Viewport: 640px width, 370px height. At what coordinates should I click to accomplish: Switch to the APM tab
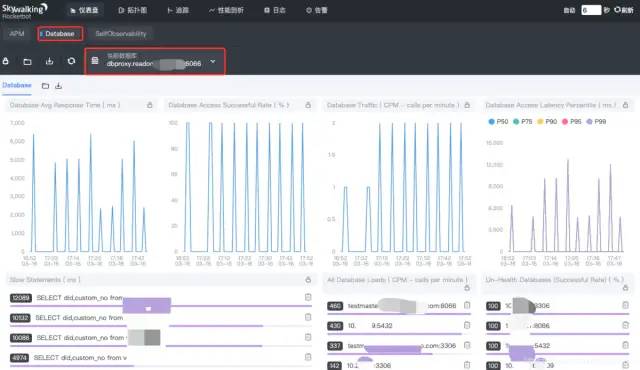17,33
